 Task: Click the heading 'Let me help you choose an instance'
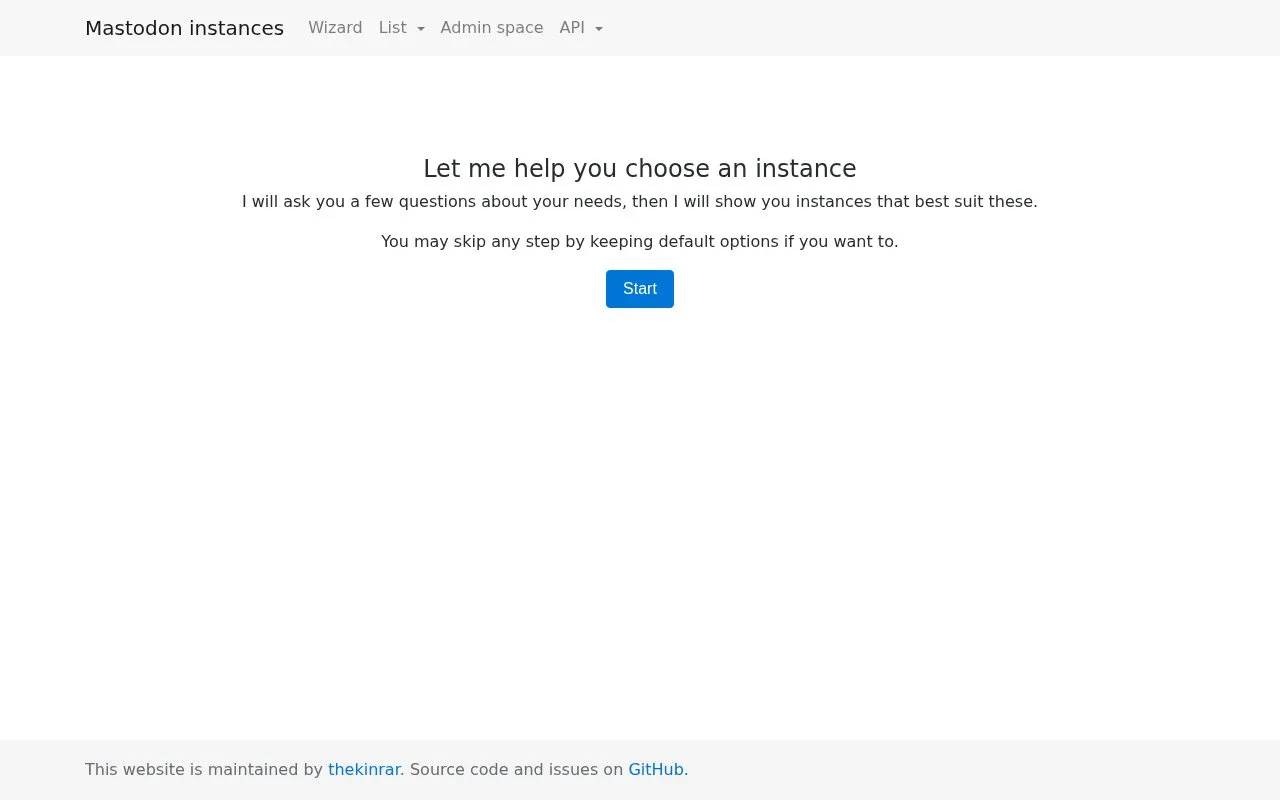point(640,168)
